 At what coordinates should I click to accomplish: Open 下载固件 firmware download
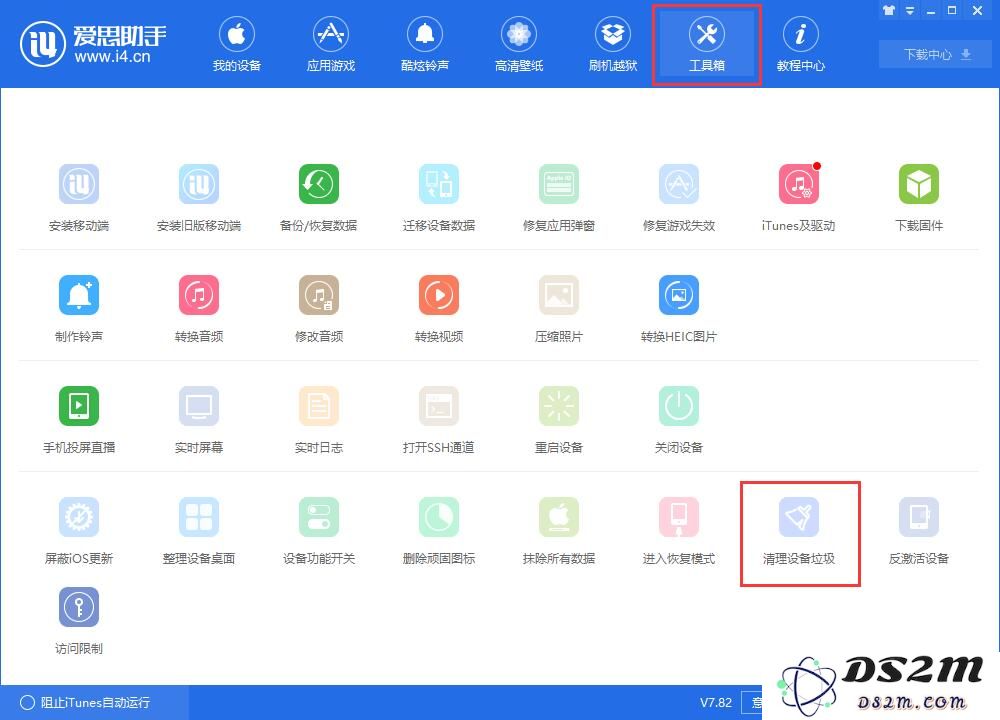(x=919, y=197)
